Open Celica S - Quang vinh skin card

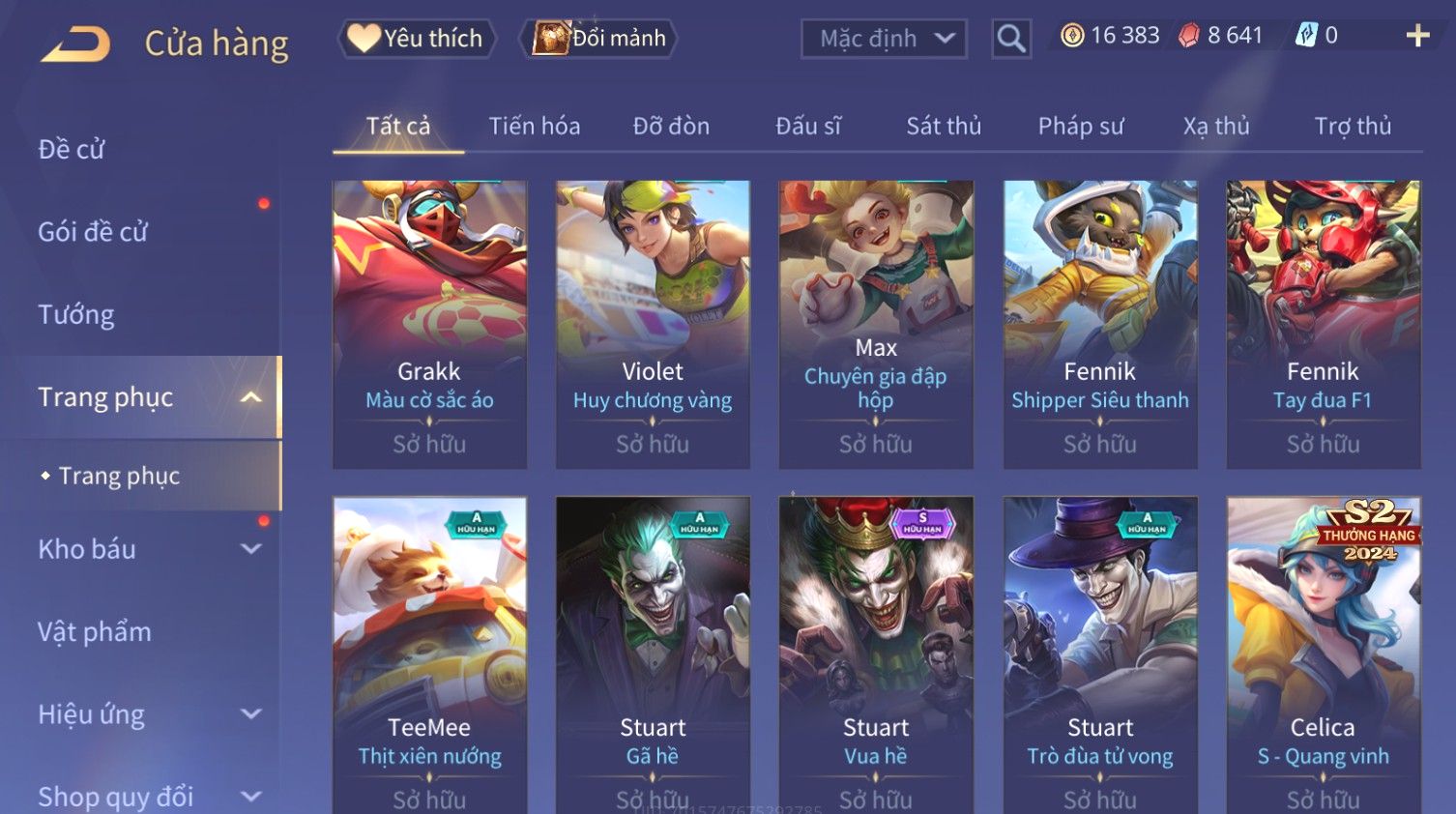point(1324,655)
